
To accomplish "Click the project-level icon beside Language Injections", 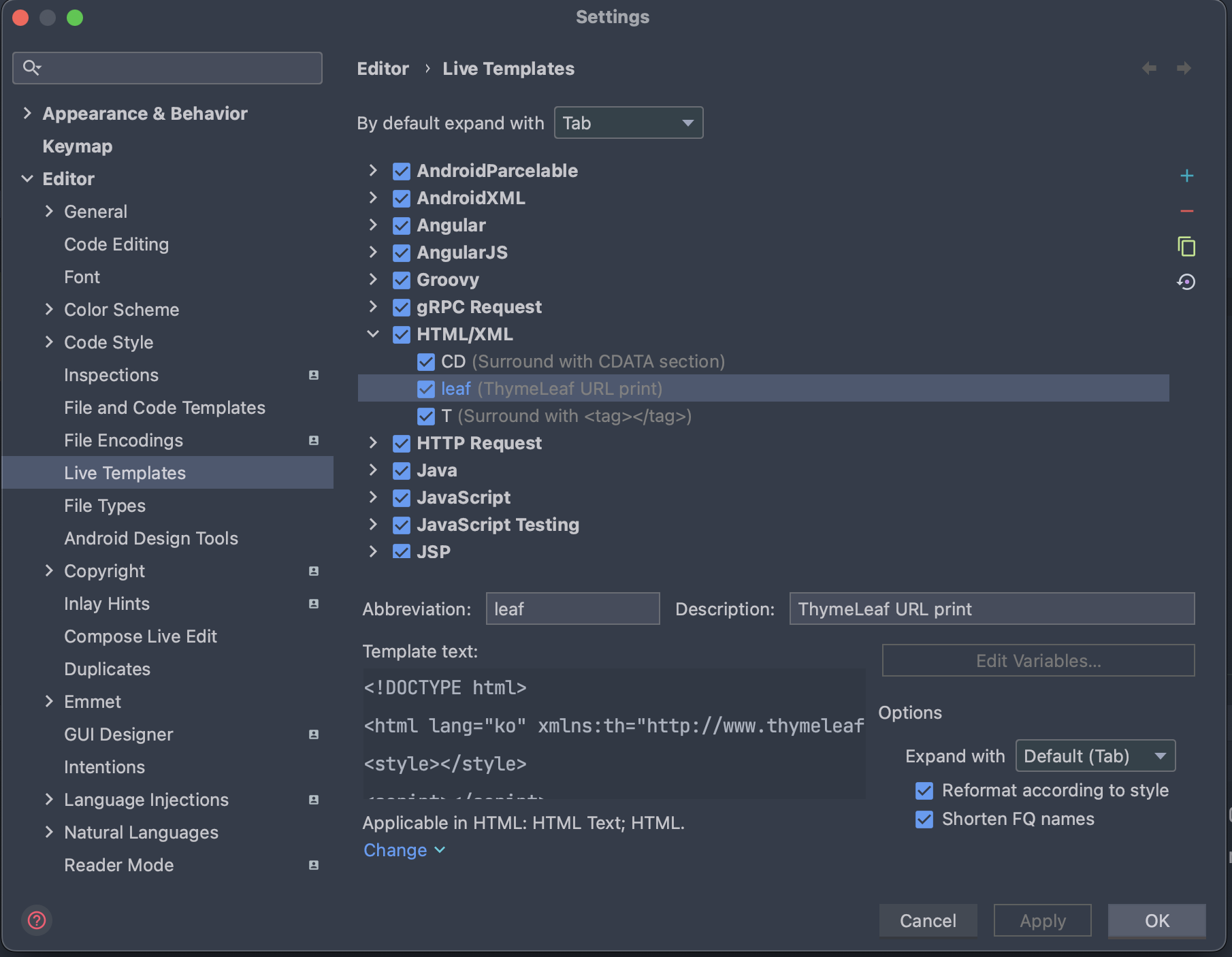I will pyautogui.click(x=314, y=800).
